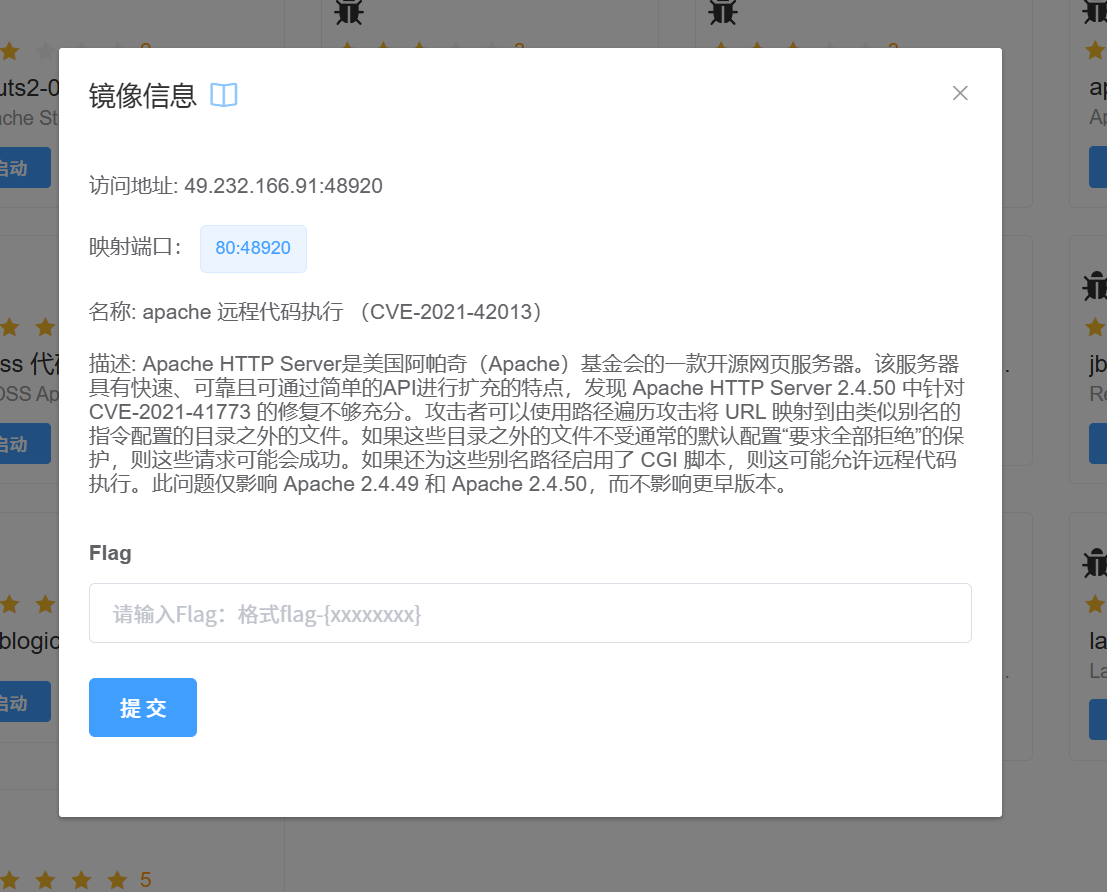Submit the flag with 提交 button

(x=143, y=708)
